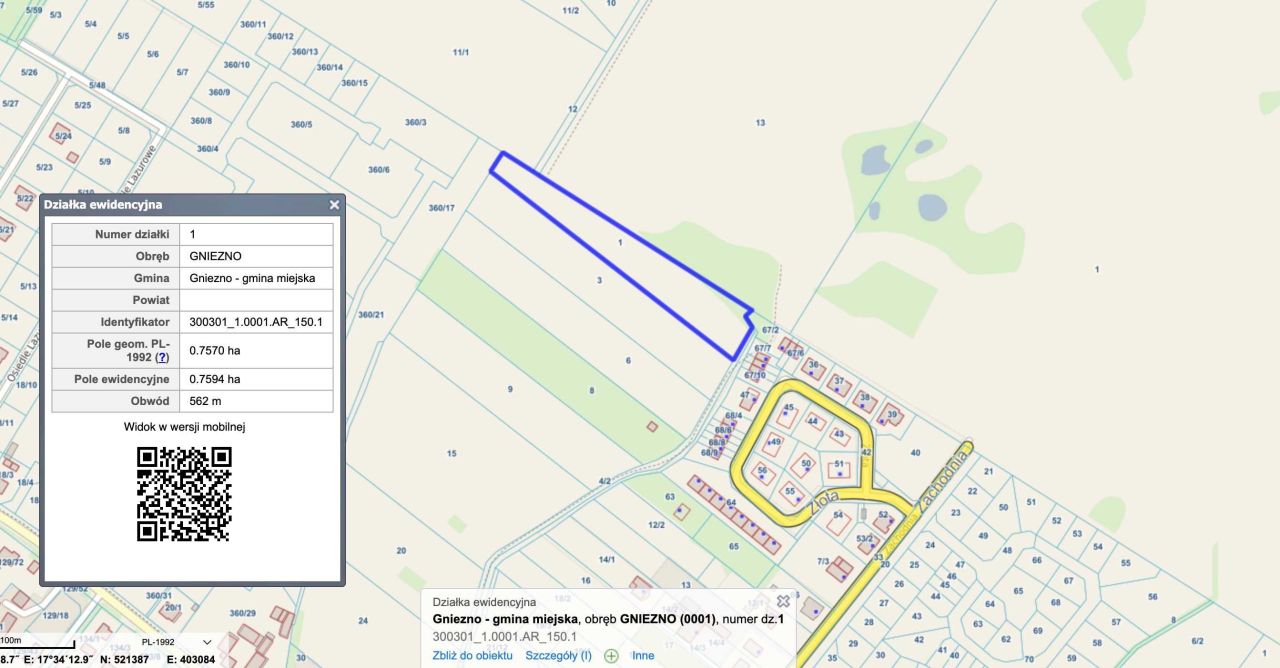Click parcel label 360/10 on the map
Image resolution: width=1280 pixels, height=668 pixels.
point(237,65)
